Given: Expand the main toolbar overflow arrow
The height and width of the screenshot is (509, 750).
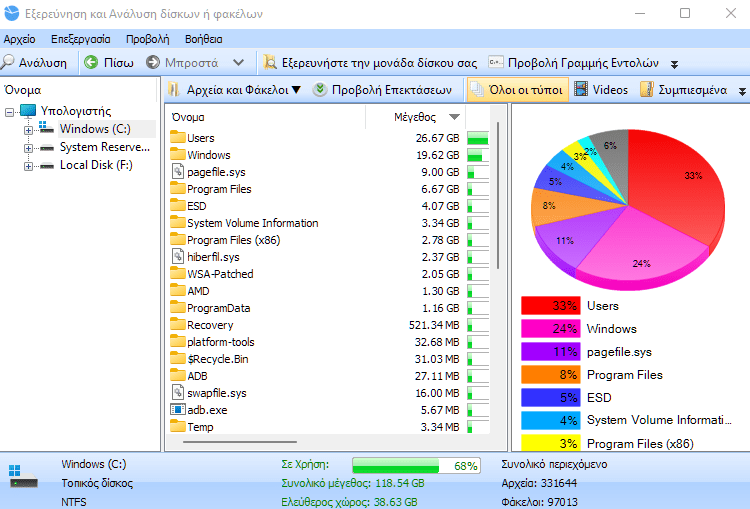Looking at the screenshot, I should [x=674, y=64].
